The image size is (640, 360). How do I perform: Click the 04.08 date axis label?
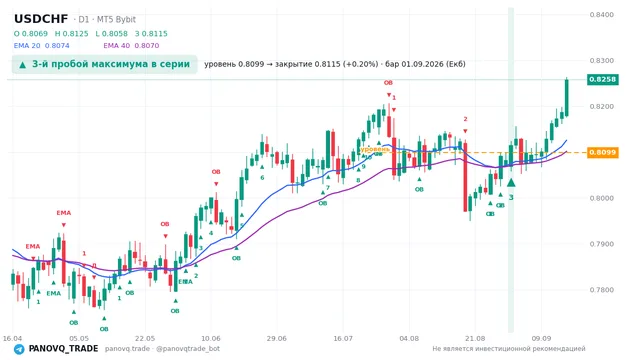[409, 338]
